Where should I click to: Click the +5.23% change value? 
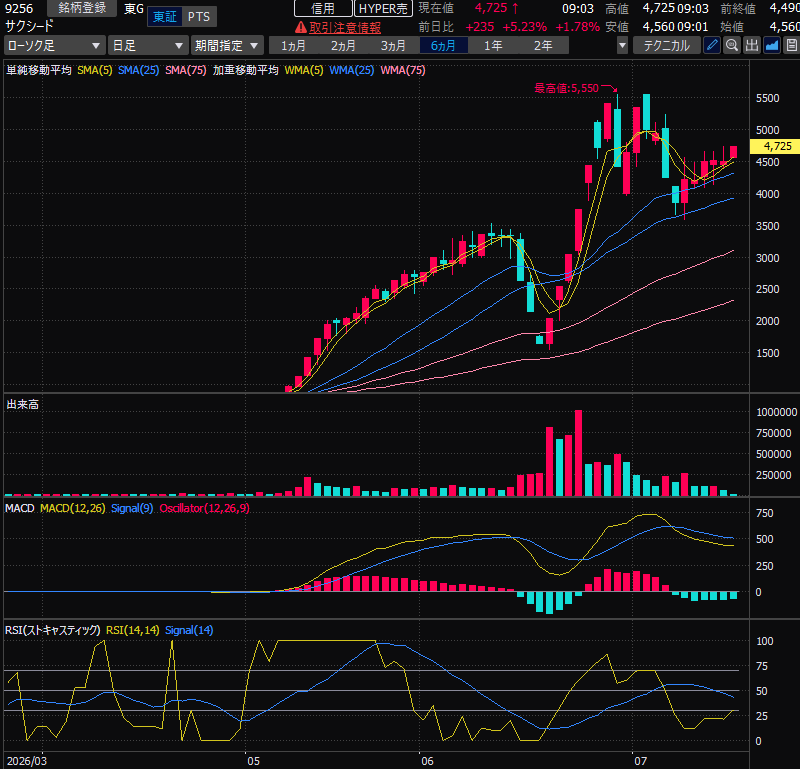pos(524,27)
